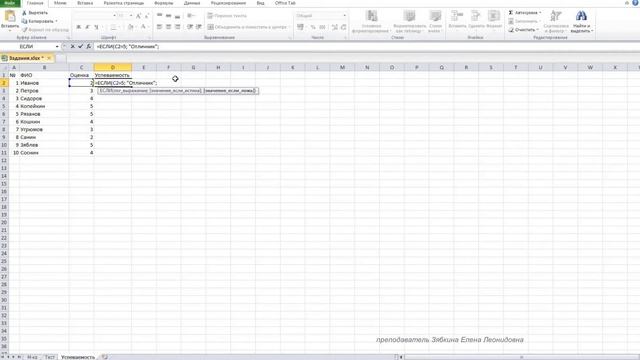Align cell content to top
Screen dimensions: 640x360
point(160,16)
